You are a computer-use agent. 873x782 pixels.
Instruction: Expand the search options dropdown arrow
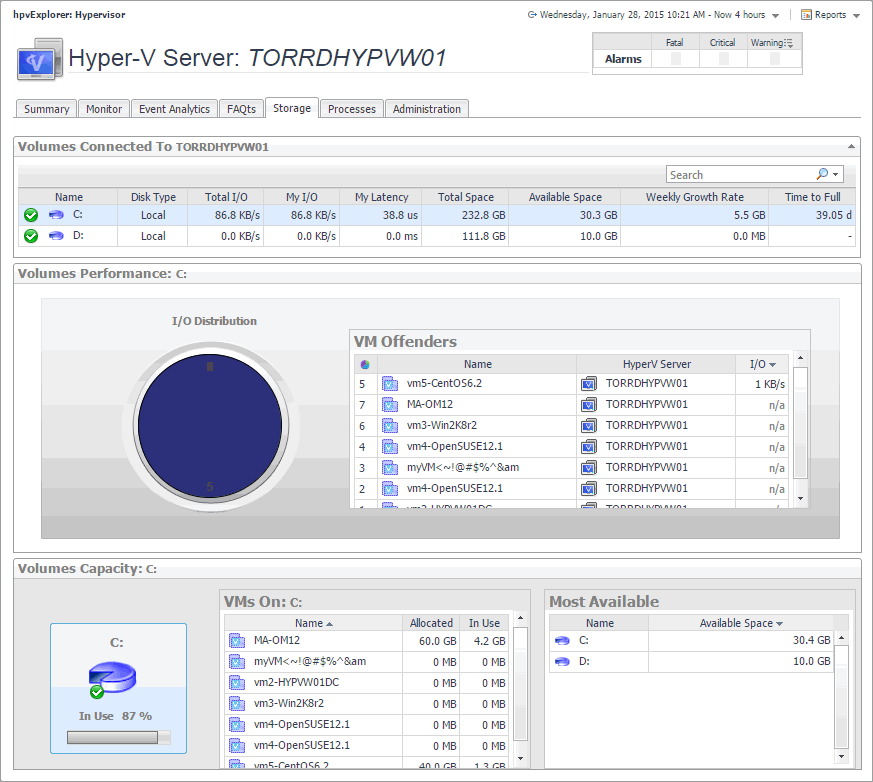(837, 174)
